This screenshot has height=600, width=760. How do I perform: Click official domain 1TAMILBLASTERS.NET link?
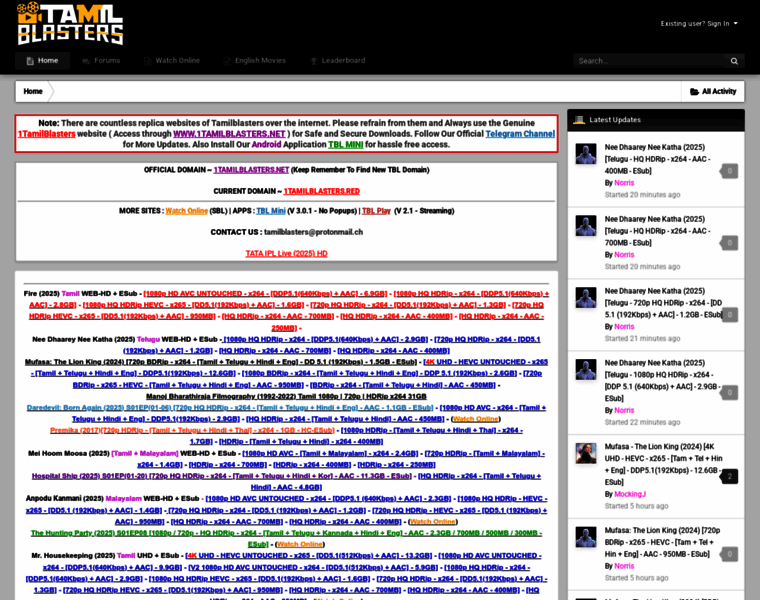point(251,170)
